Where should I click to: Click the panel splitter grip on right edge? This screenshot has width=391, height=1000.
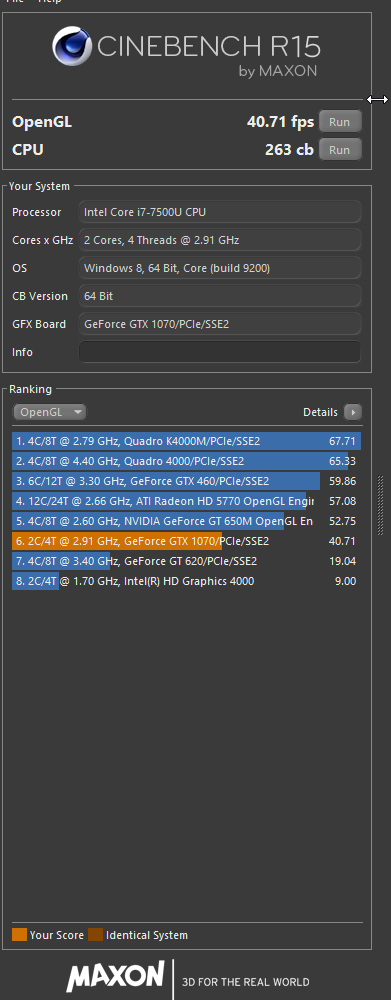click(x=381, y=505)
